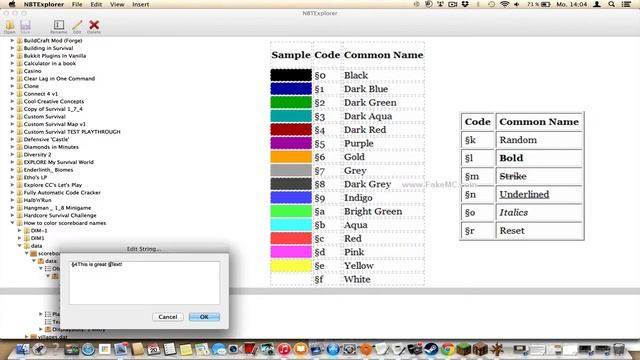
Task: Click the Wi-Fi status icon
Action: point(505,4)
